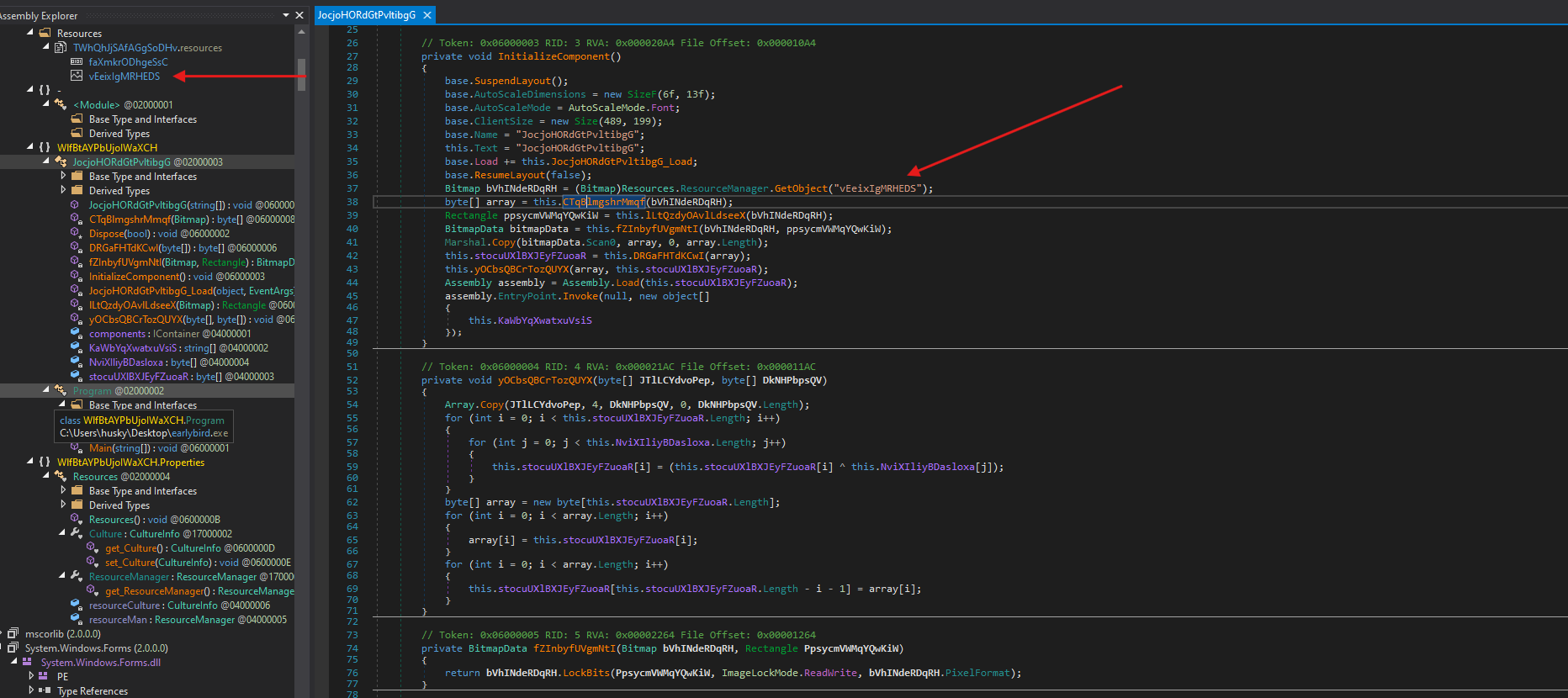Screen dimensions: 1568x698
Task: Collapse the WlfBtAYPbUjolWaXCH namespace node
Action: coord(30,146)
